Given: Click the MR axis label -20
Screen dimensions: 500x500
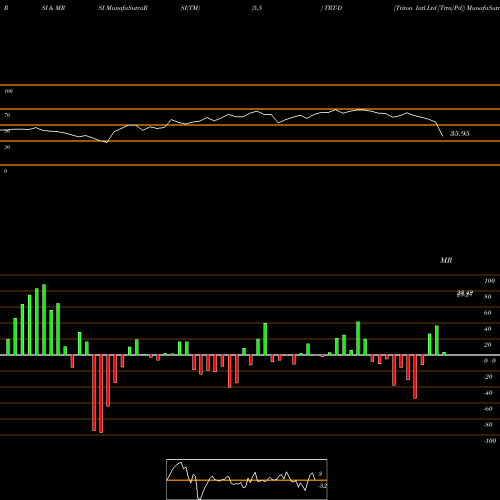Looking at the screenshot, I should coord(488,377).
